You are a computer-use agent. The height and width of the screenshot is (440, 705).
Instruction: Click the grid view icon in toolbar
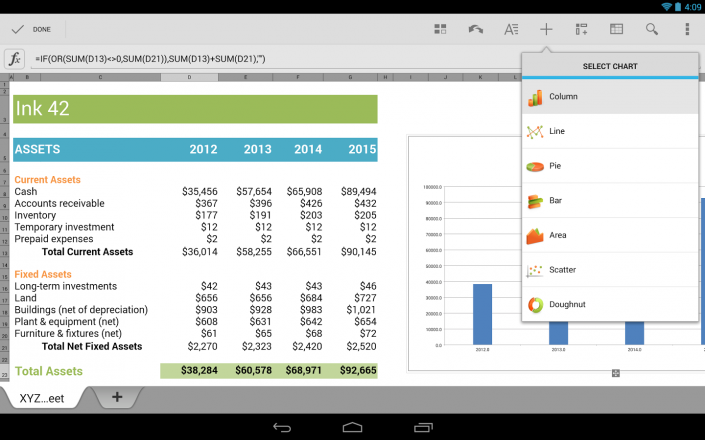point(440,30)
